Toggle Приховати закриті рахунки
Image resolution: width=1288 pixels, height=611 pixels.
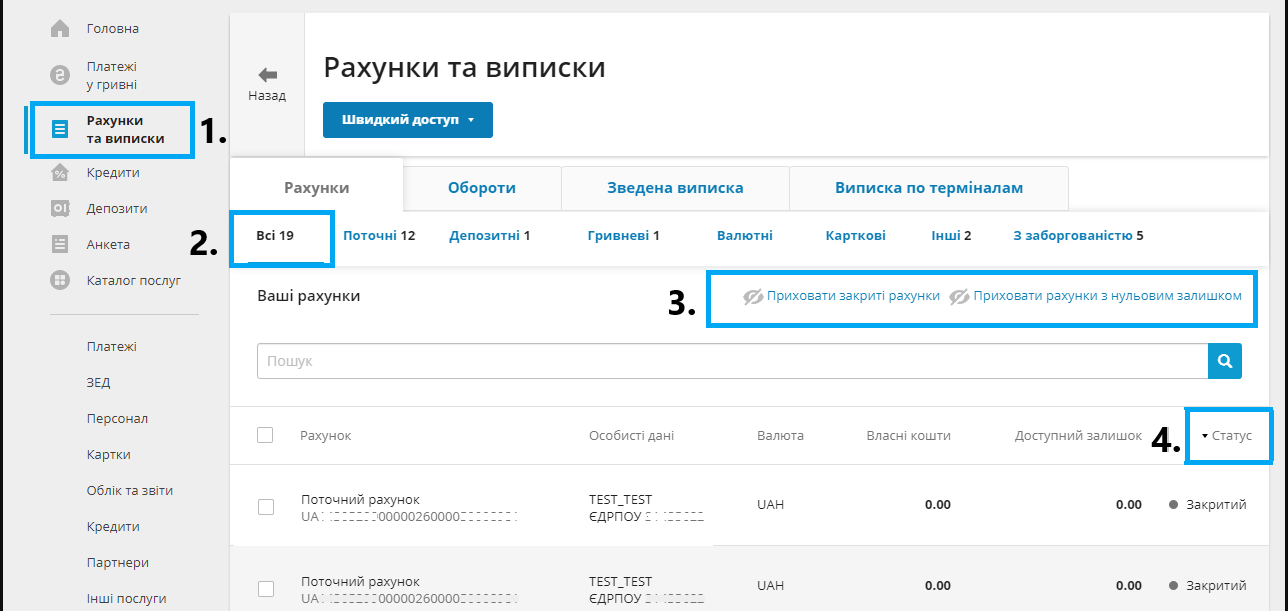[842, 296]
